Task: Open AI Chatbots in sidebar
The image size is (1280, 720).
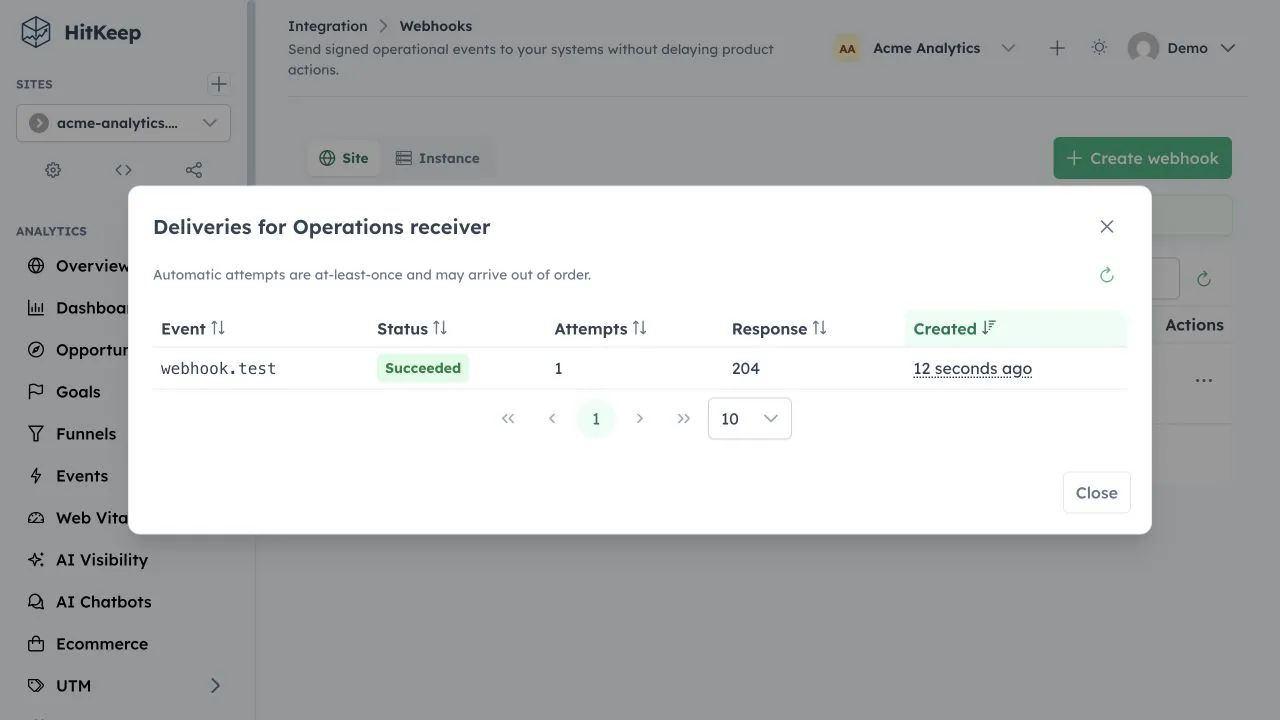Action: pos(104,602)
